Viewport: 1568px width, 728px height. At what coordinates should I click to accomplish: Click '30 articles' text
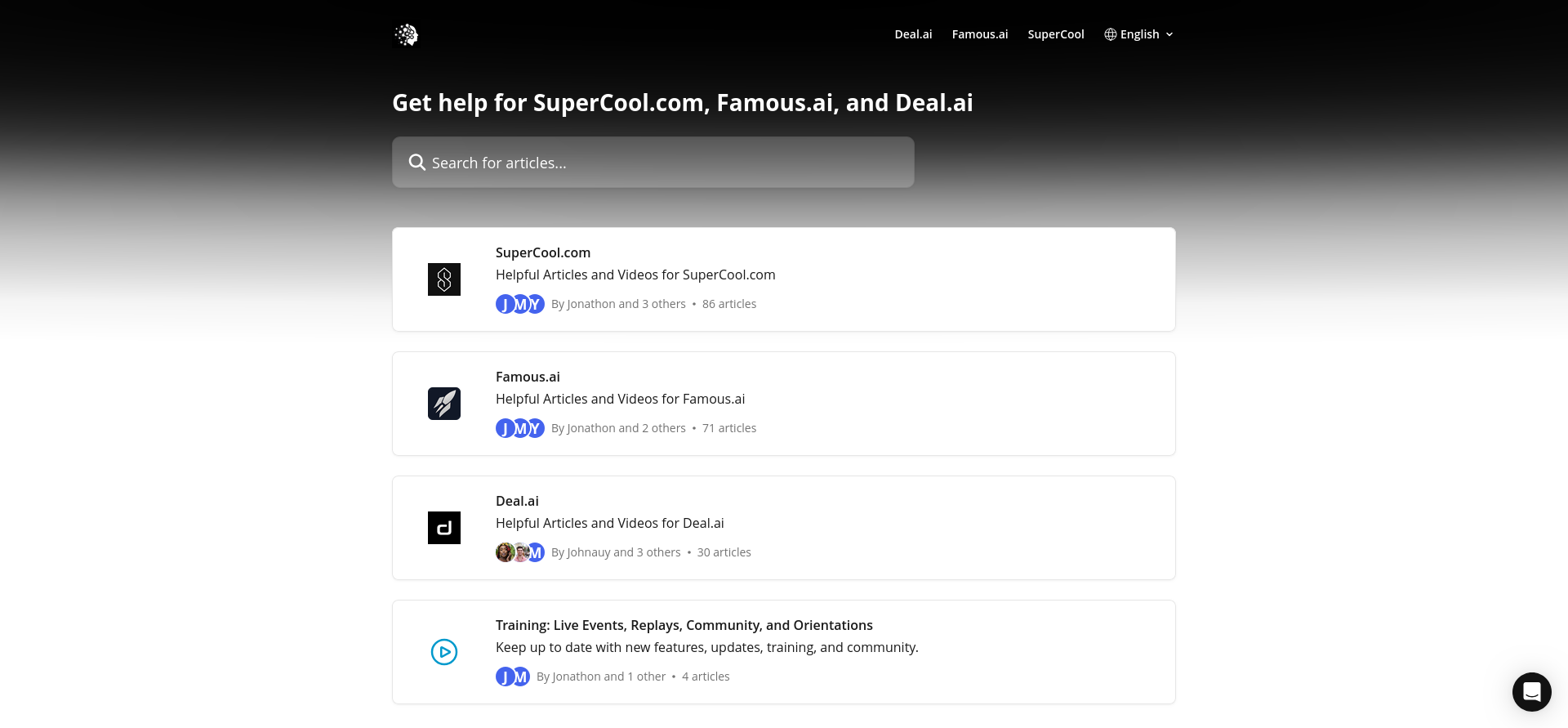724,552
